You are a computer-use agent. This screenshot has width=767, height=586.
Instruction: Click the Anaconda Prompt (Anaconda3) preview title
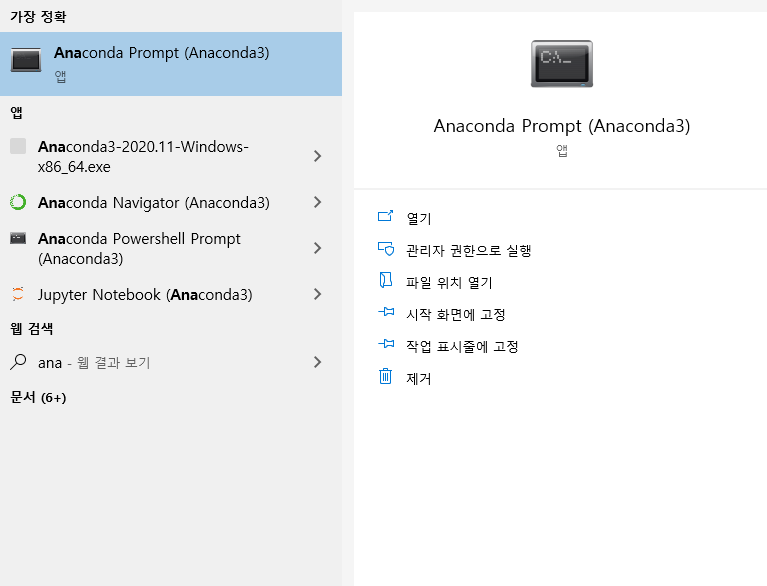point(562,126)
